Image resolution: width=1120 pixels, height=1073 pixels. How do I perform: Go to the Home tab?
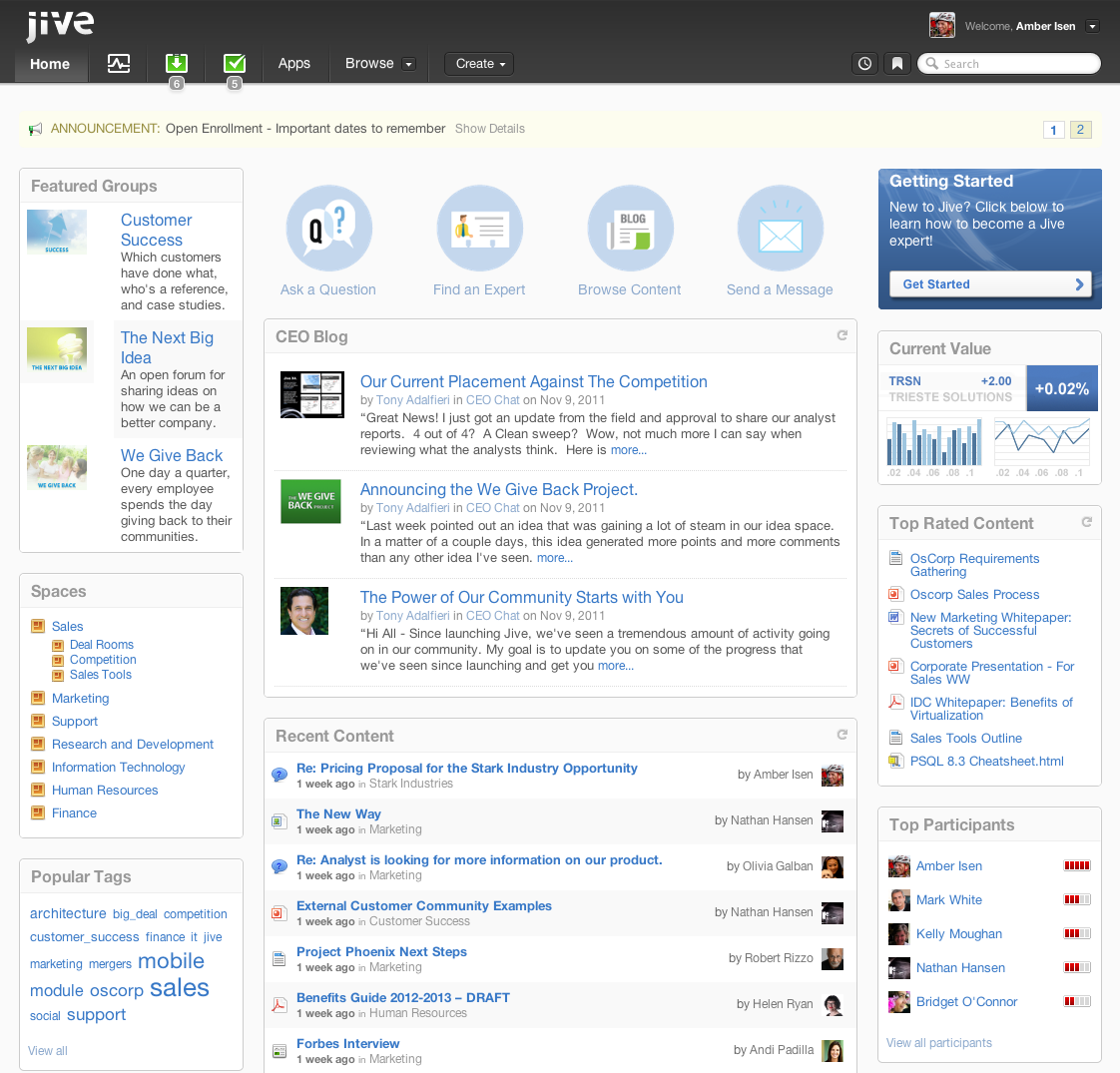tap(50, 64)
